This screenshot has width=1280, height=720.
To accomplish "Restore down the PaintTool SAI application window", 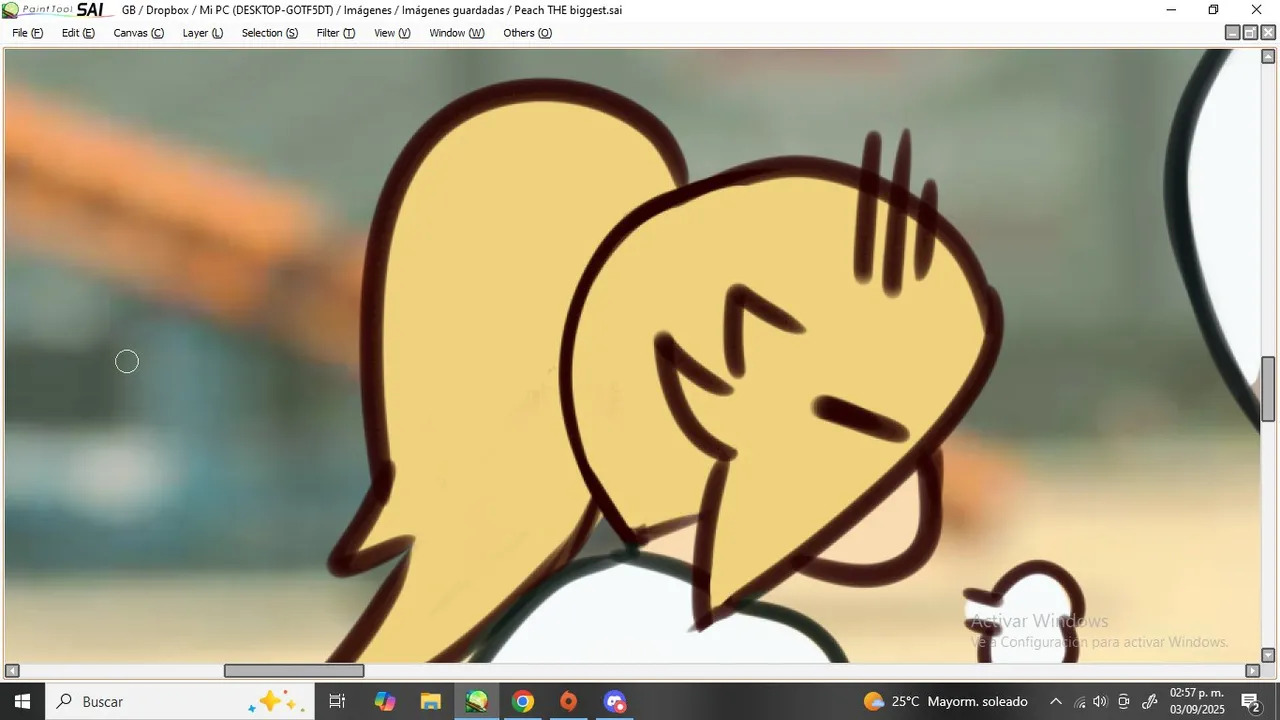I will (1213, 10).
